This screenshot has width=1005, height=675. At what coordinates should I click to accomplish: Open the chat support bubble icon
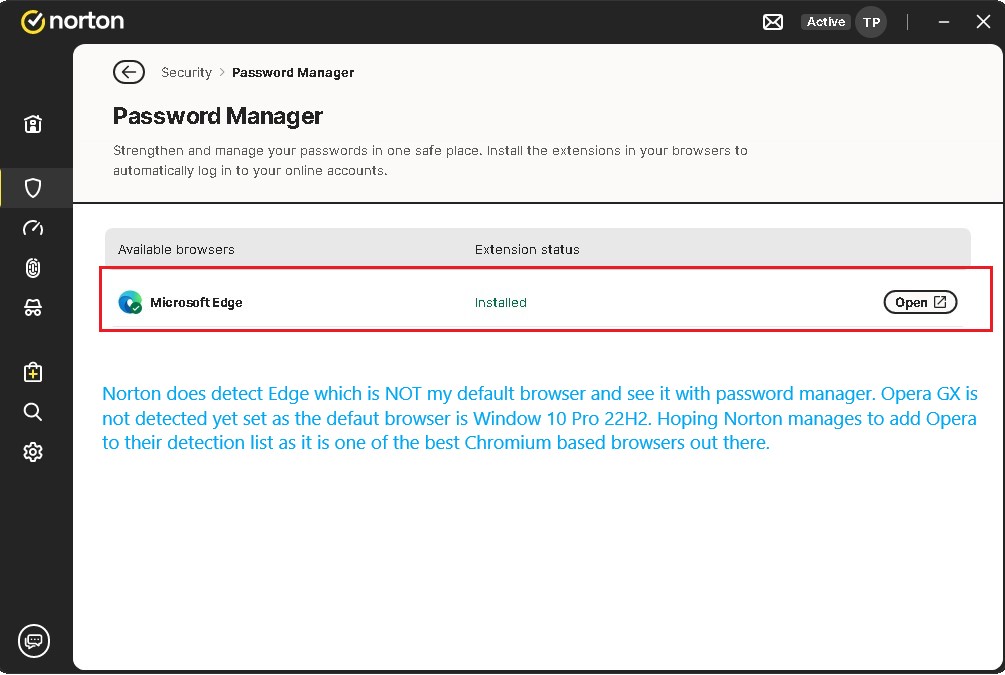[34, 641]
